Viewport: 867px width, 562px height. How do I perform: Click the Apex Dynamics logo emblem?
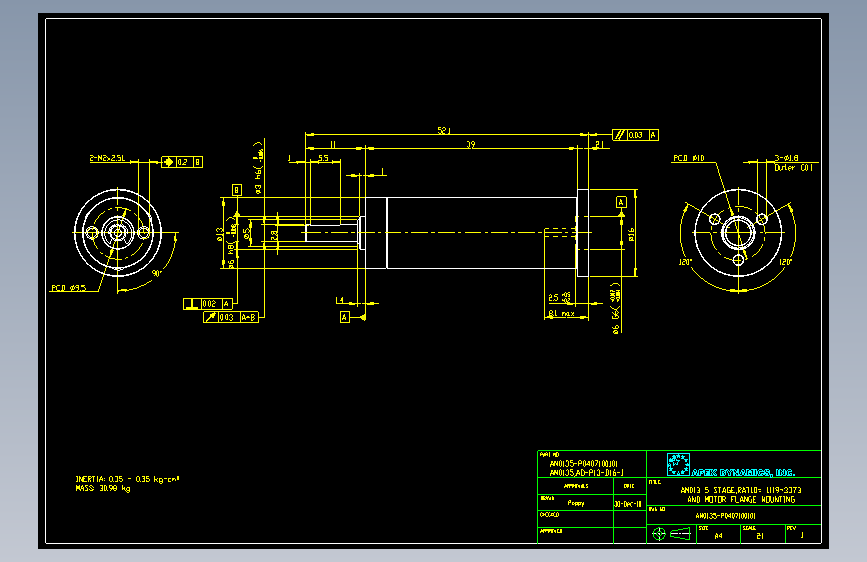pos(678,464)
